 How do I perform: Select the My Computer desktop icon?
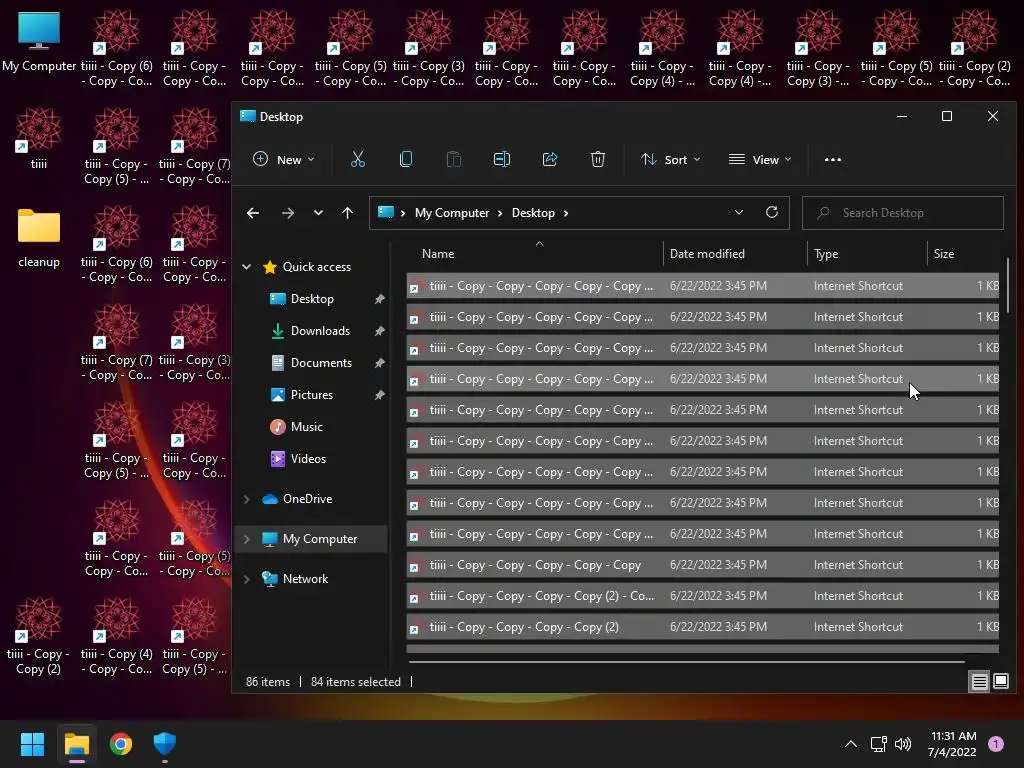(x=39, y=42)
